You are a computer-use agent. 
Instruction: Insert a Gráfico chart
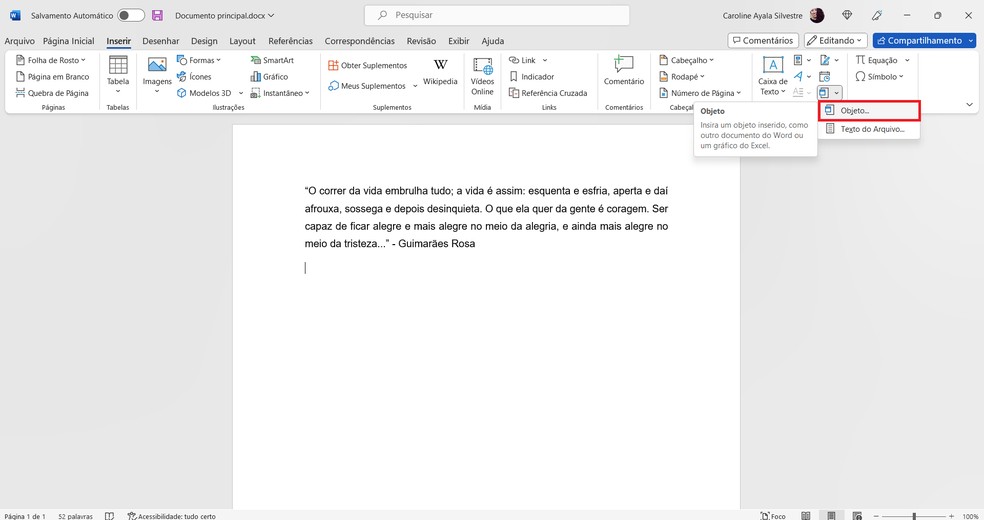[x=269, y=77]
